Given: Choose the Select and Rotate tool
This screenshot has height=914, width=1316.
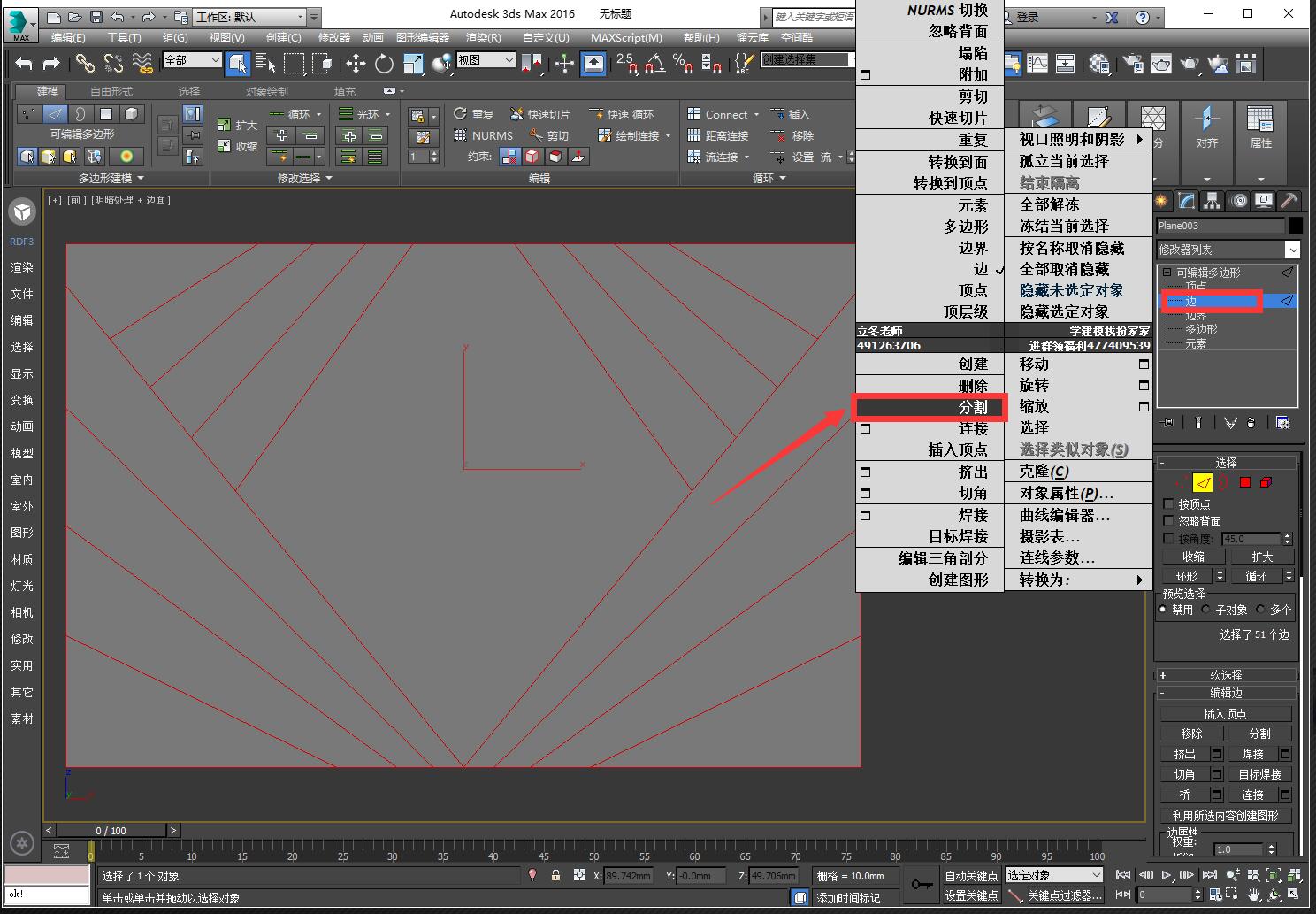Looking at the screenshot, I should pos(384,63).
